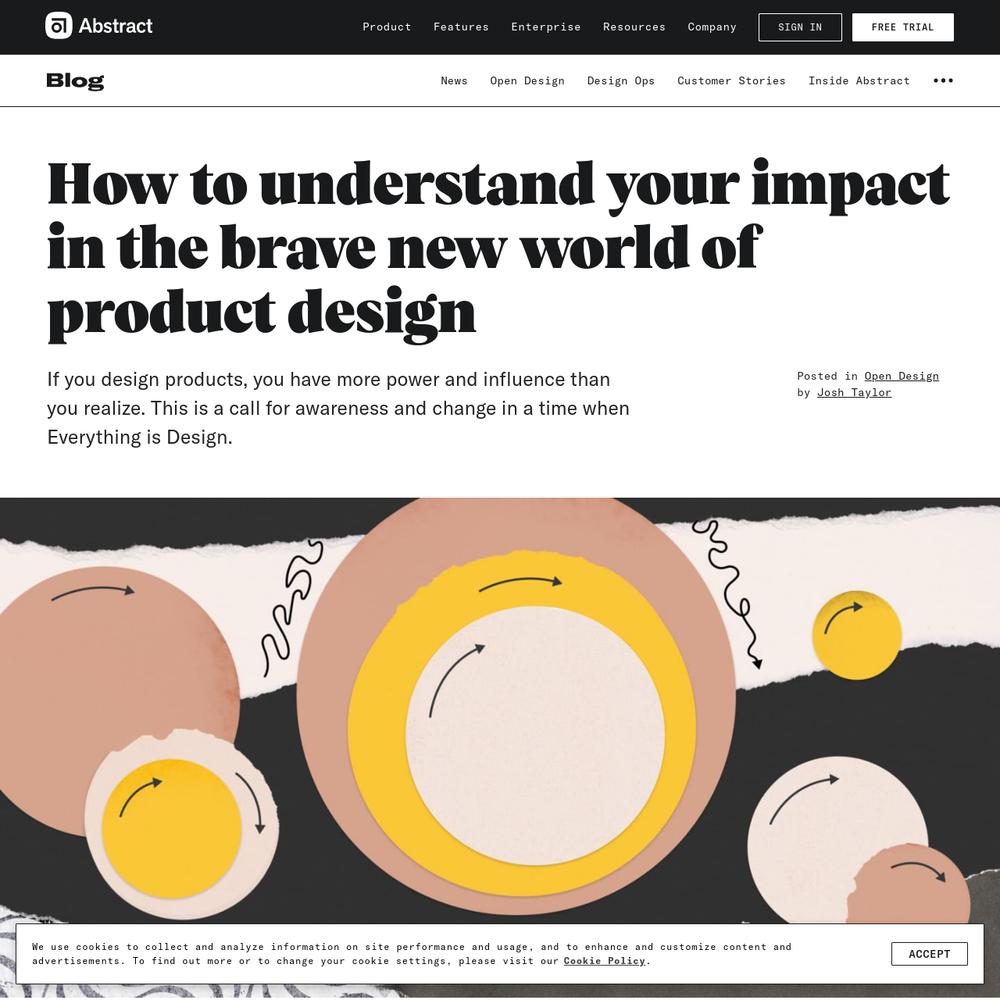Open the three-dot more categories menu
1000x1000 pixels.
943,80
